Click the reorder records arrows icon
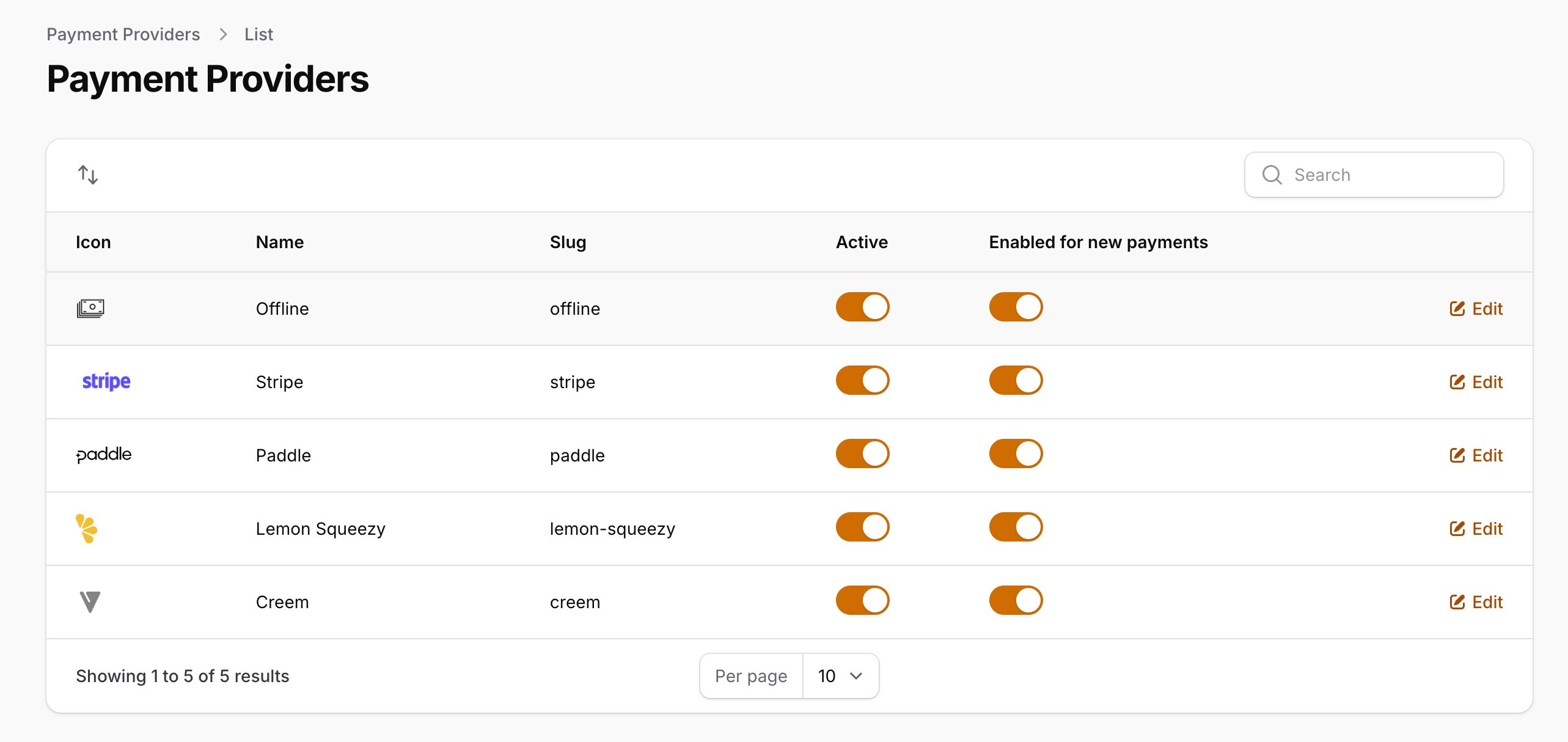The height and width of the screenshot is (742, 1568). [x=88, y=175]
